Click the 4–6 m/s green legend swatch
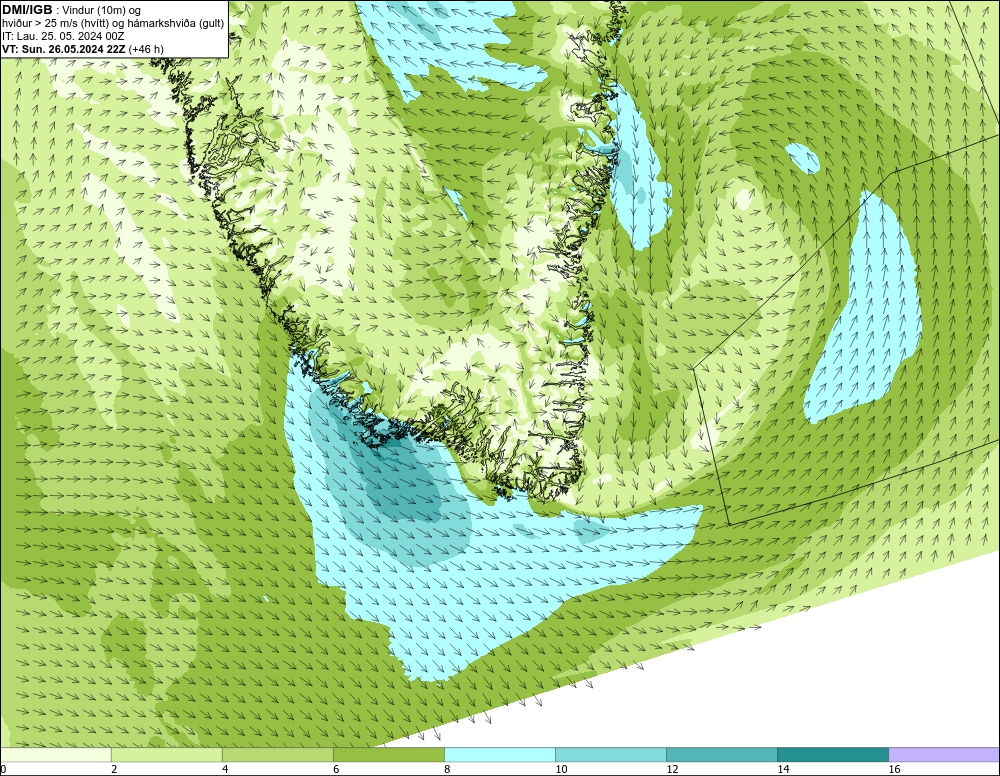 [278, 755]
